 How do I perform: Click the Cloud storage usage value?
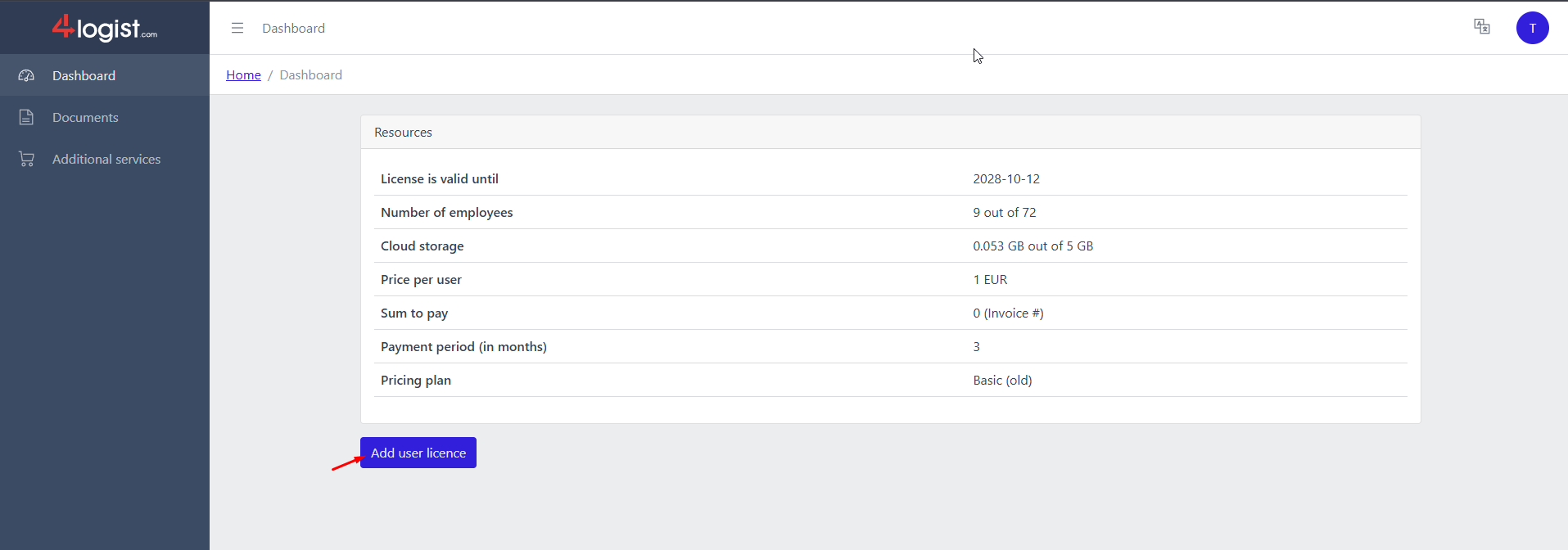tap(1033, 246)
